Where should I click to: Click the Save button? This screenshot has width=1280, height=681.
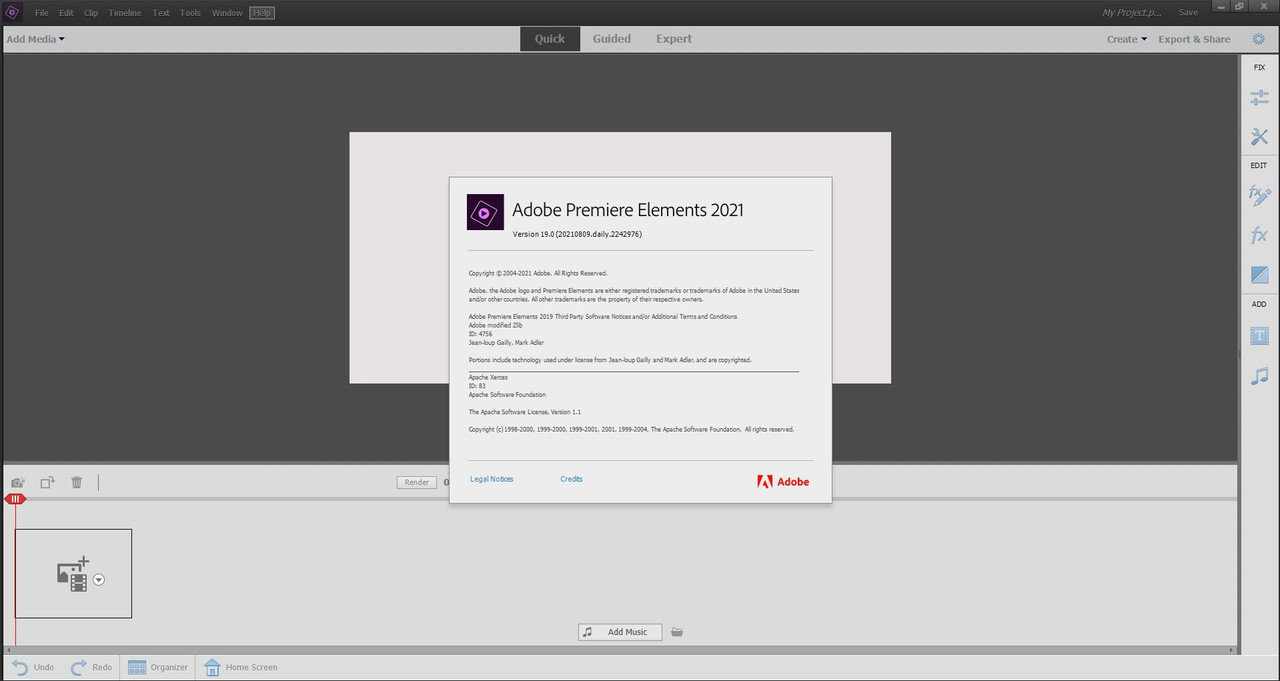[x=1188, y=12]
